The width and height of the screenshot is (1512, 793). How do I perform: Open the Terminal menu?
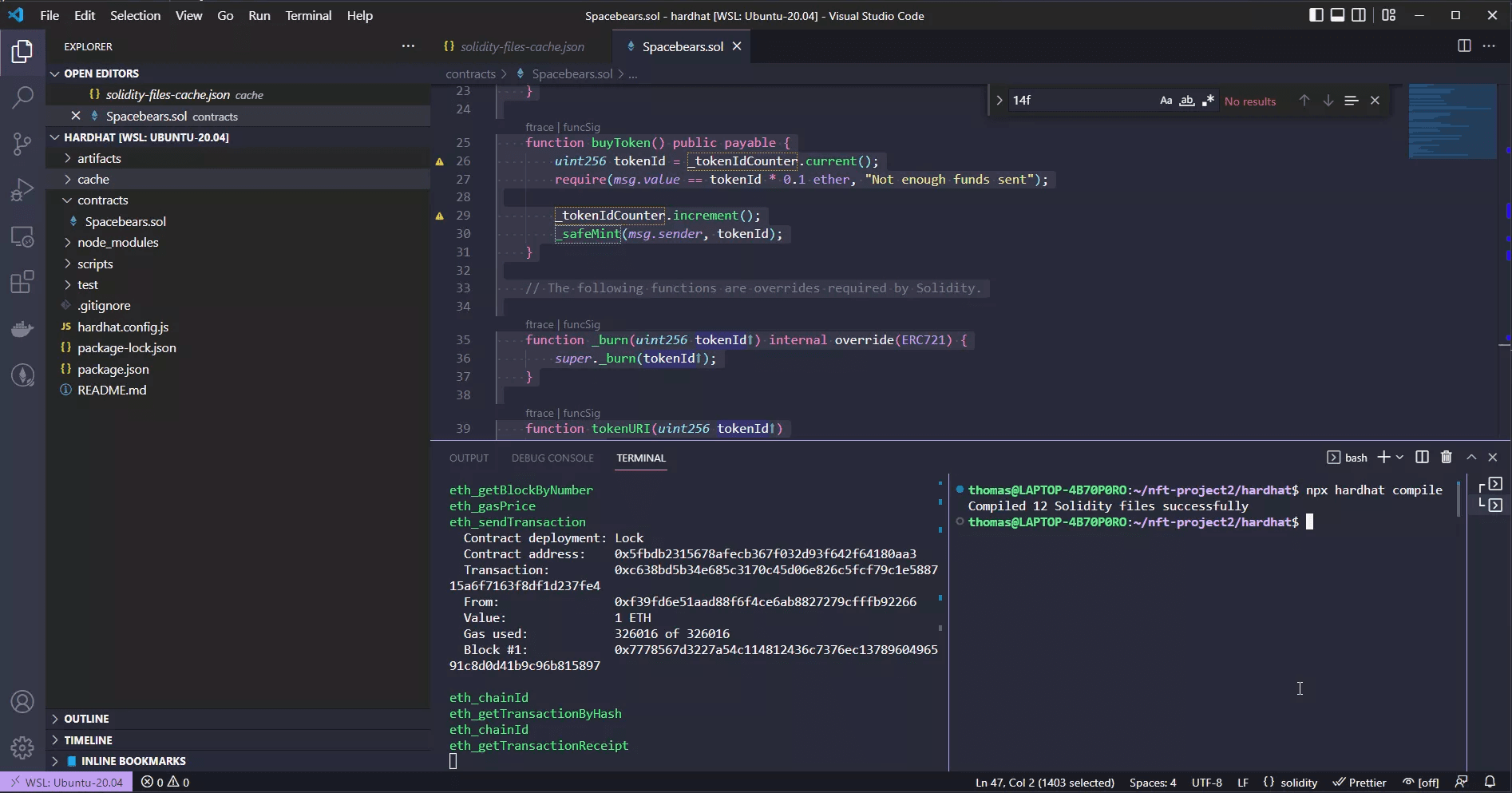[308, 15]
